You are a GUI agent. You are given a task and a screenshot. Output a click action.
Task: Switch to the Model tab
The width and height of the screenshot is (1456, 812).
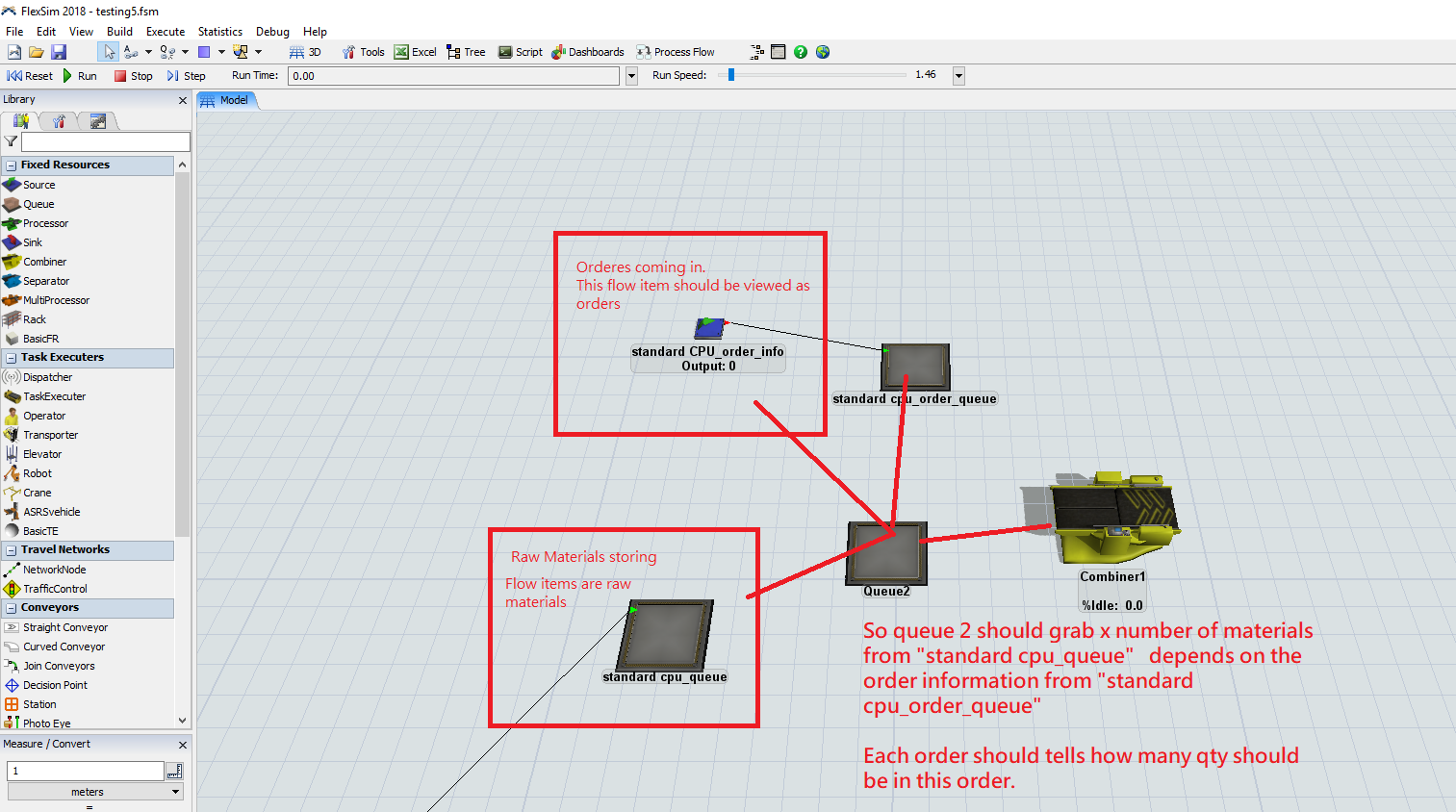click(227, 100)
